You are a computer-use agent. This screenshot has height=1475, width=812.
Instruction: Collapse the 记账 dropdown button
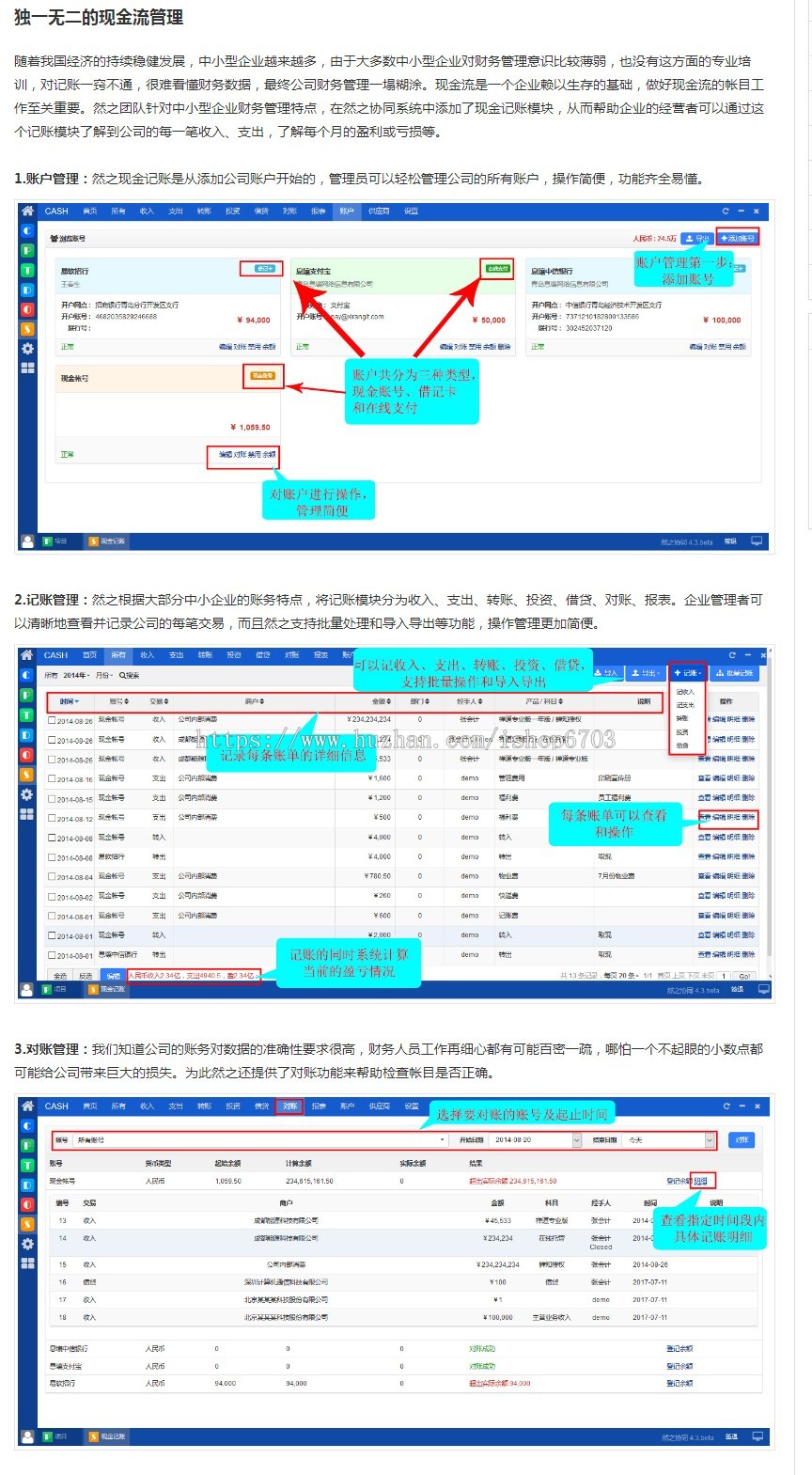687,673
